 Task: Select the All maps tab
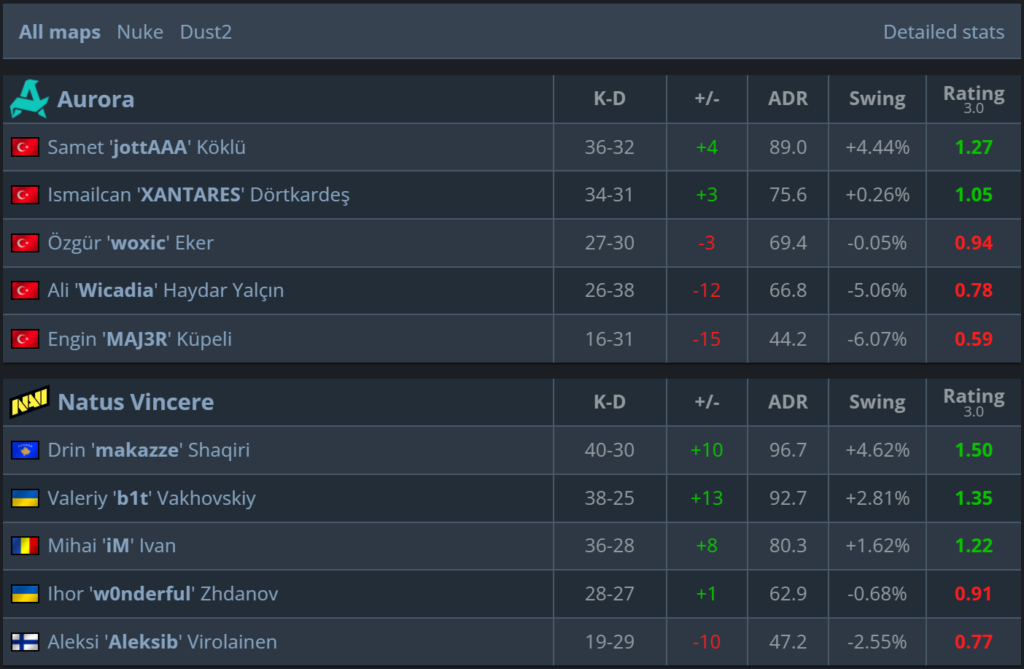pos(60,32)
